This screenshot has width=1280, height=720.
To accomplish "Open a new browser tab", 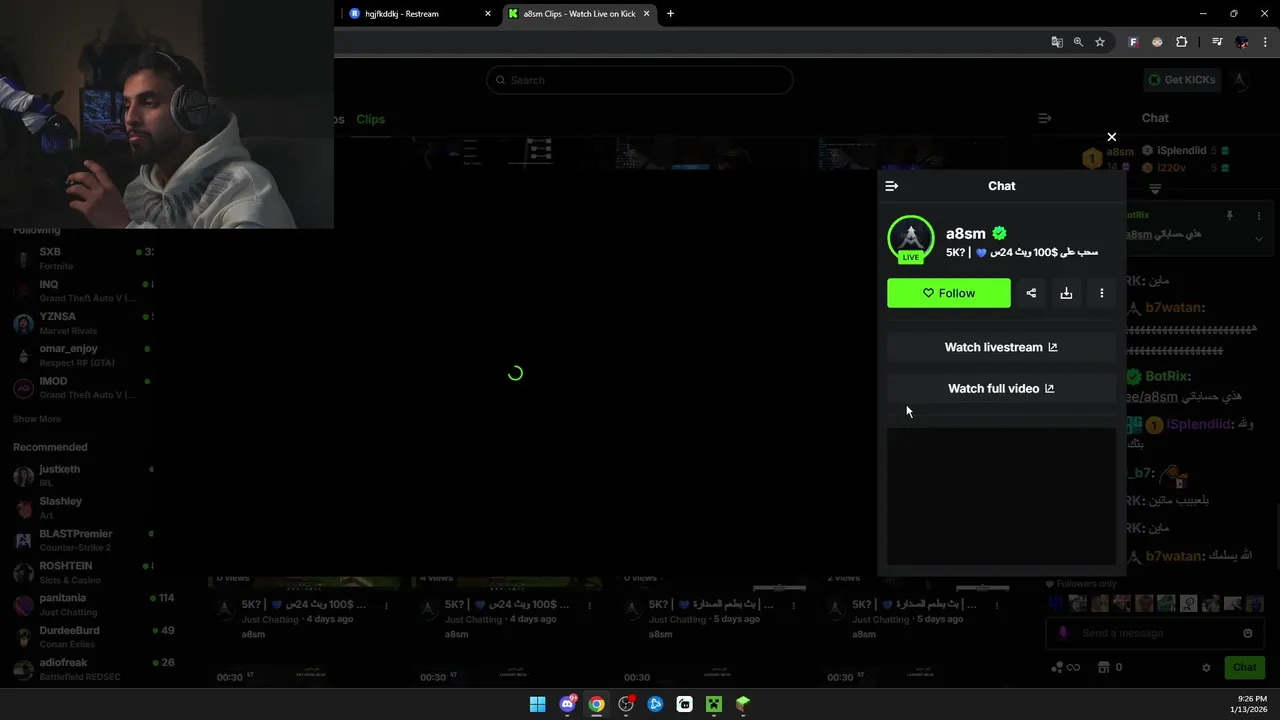I will click(670, 14).
